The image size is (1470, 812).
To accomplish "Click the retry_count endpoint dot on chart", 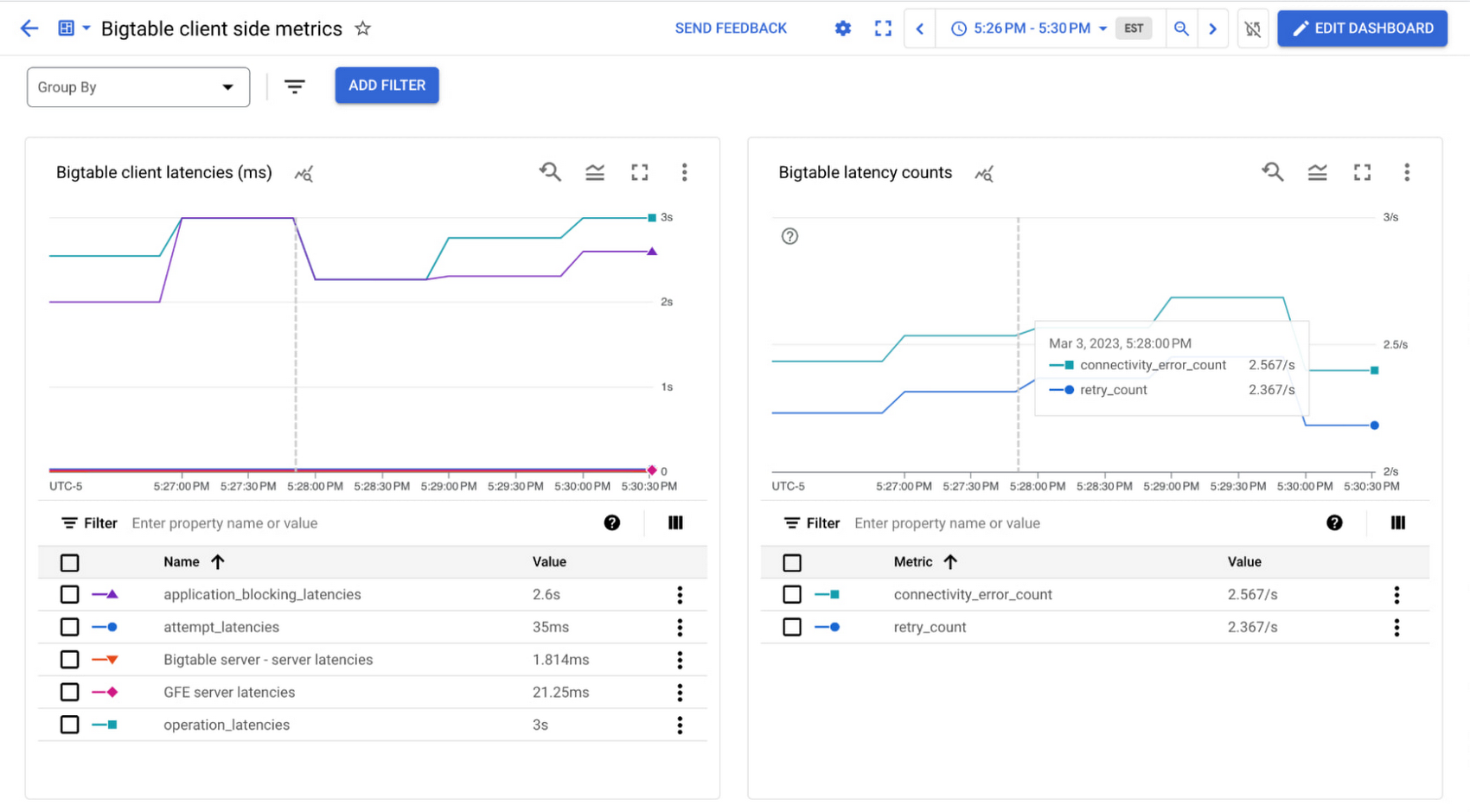I will (x=1375, y=425).
